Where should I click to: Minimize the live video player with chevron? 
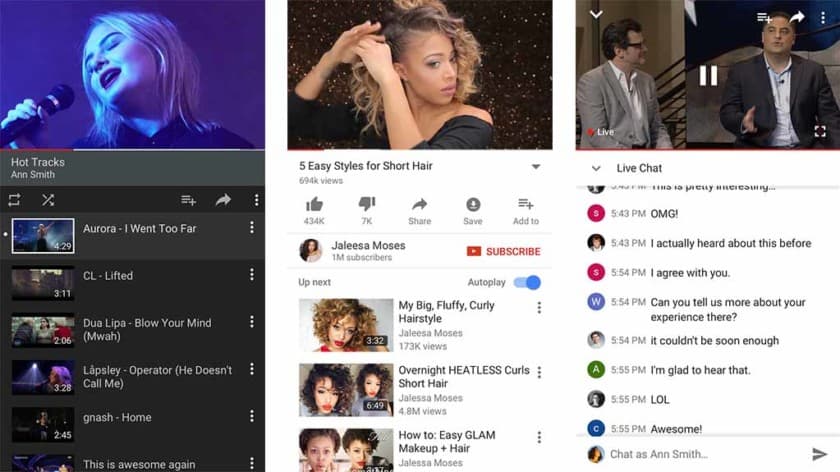click(596, 14)
